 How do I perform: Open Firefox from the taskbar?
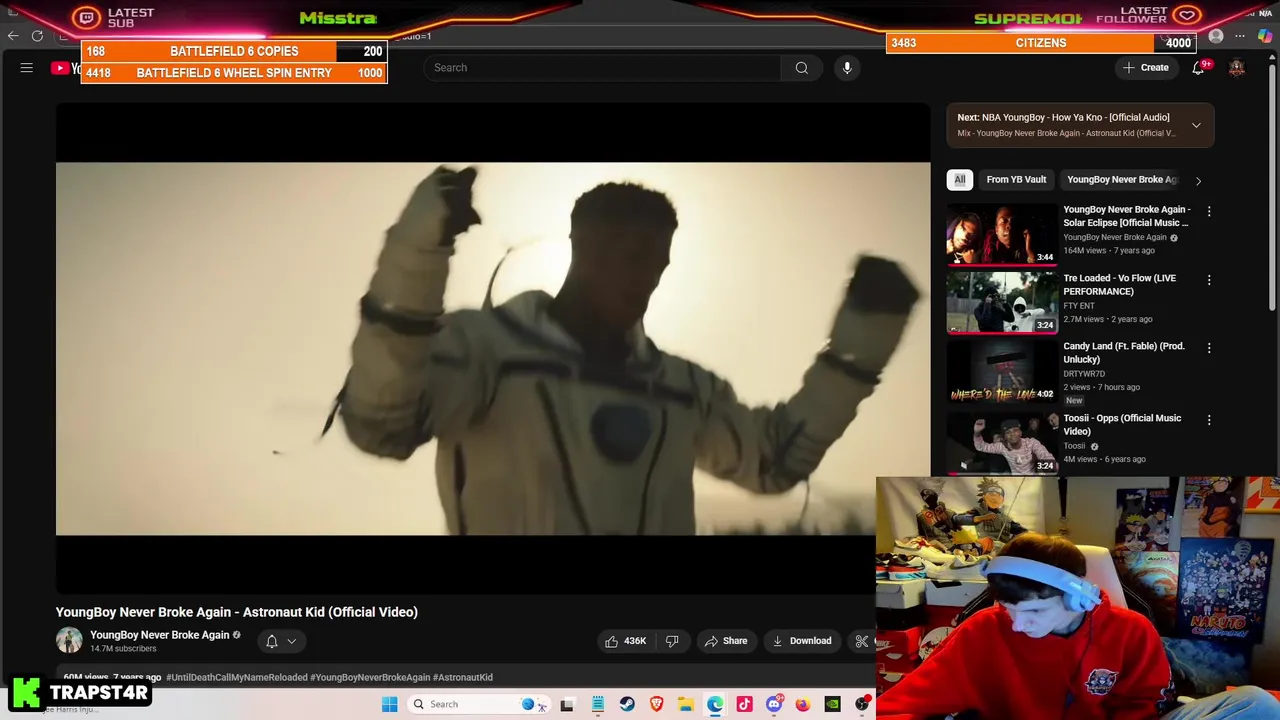[x=803, y=704]
